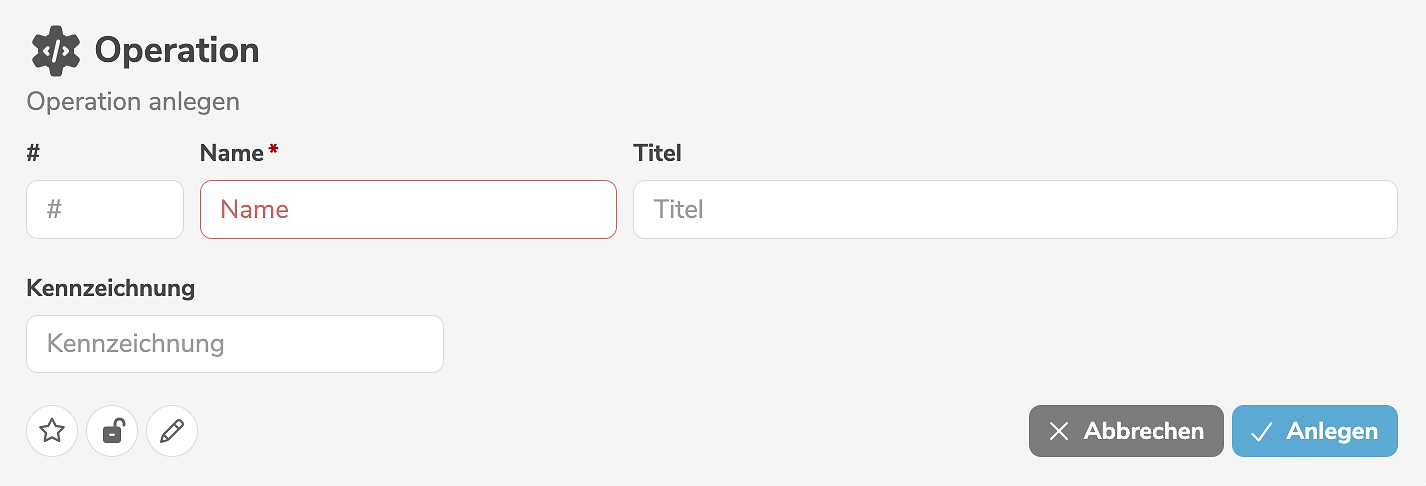Focus the Kennzeichnung input field
1426x486 pixels.
click(235, 344)
